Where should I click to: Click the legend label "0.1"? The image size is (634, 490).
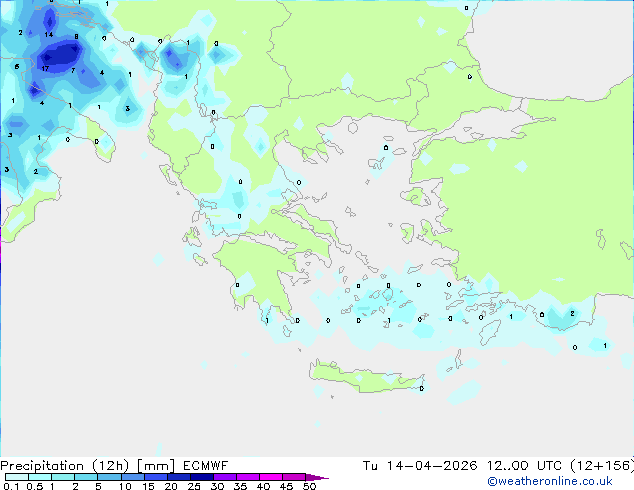click(x=11, y=486)
